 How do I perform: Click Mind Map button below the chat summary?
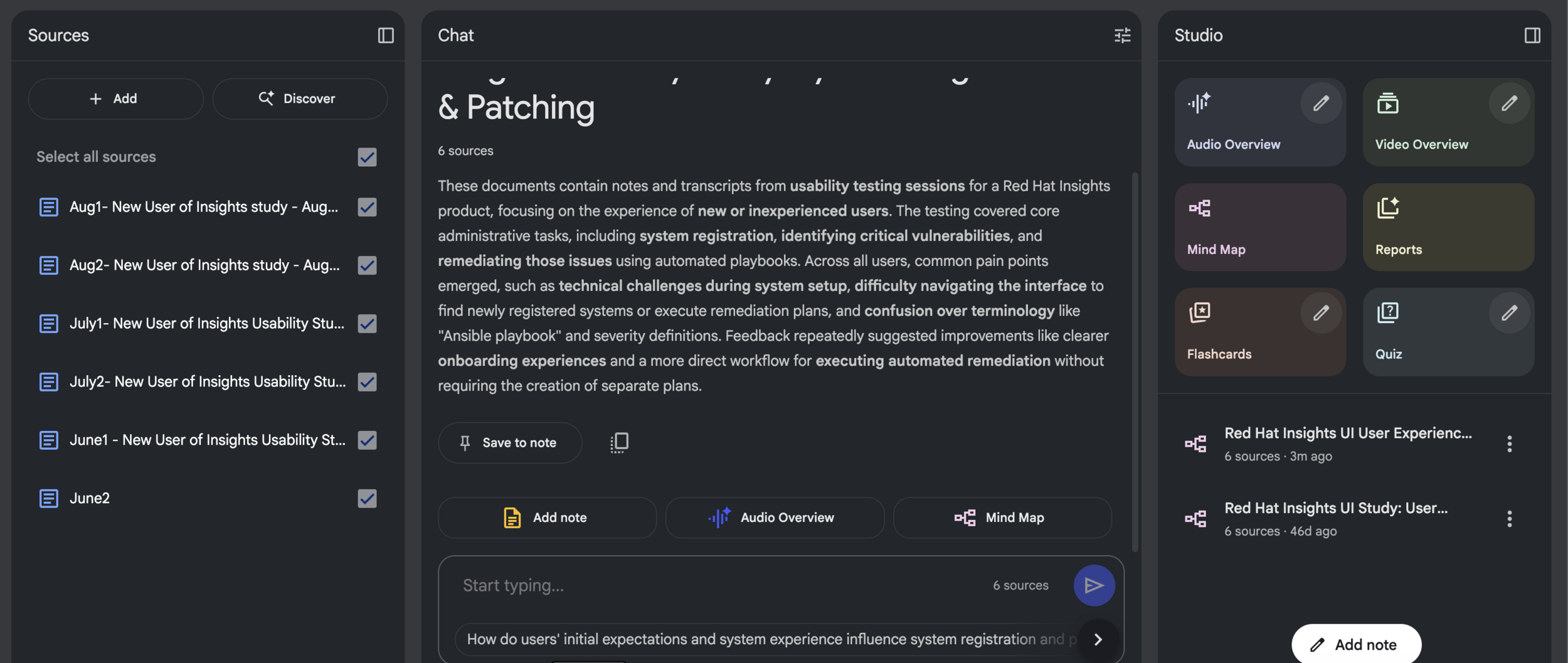coord(1002,518)
